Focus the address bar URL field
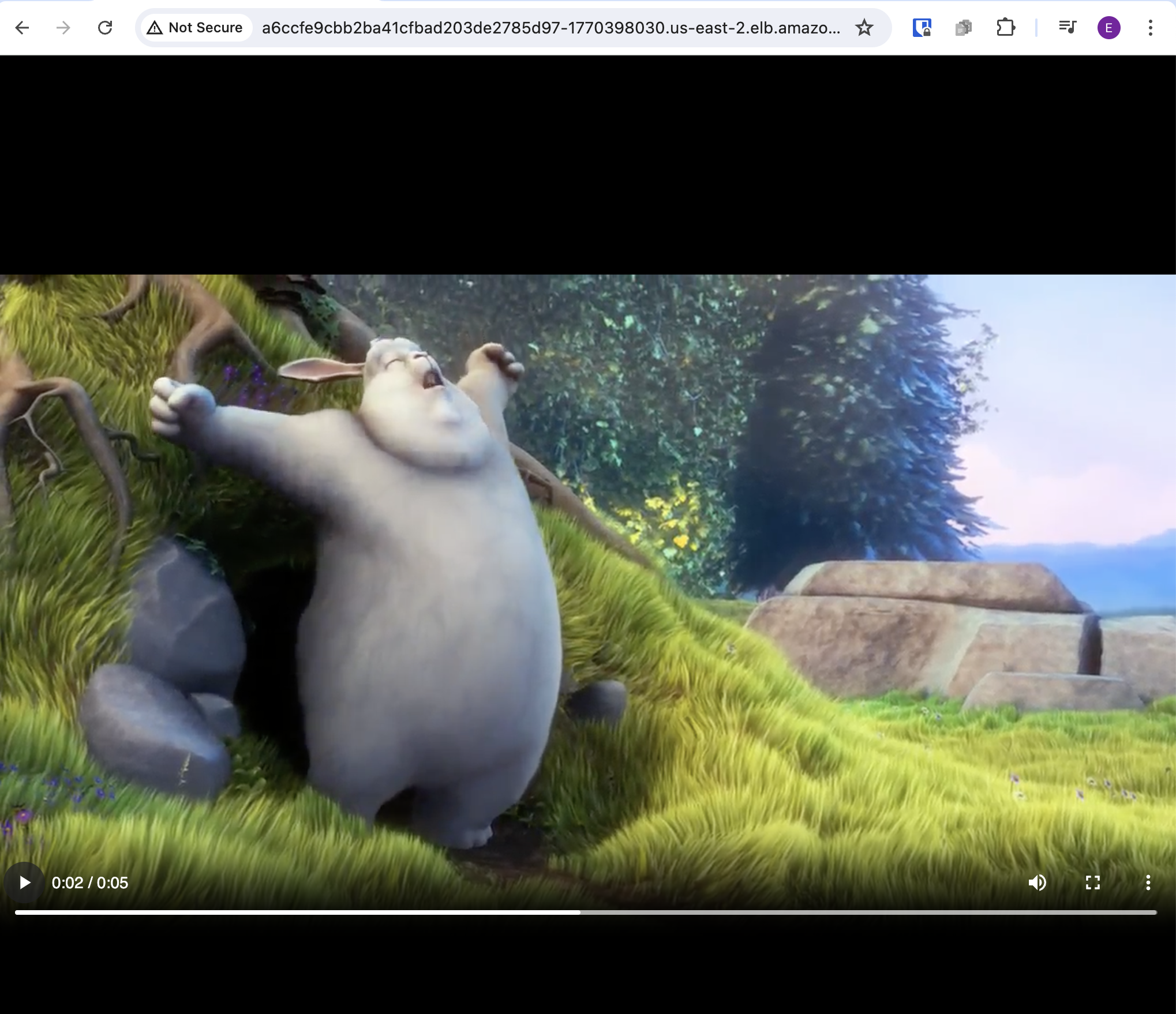Screen dimensions: 1176x1014 coord(551,28)
